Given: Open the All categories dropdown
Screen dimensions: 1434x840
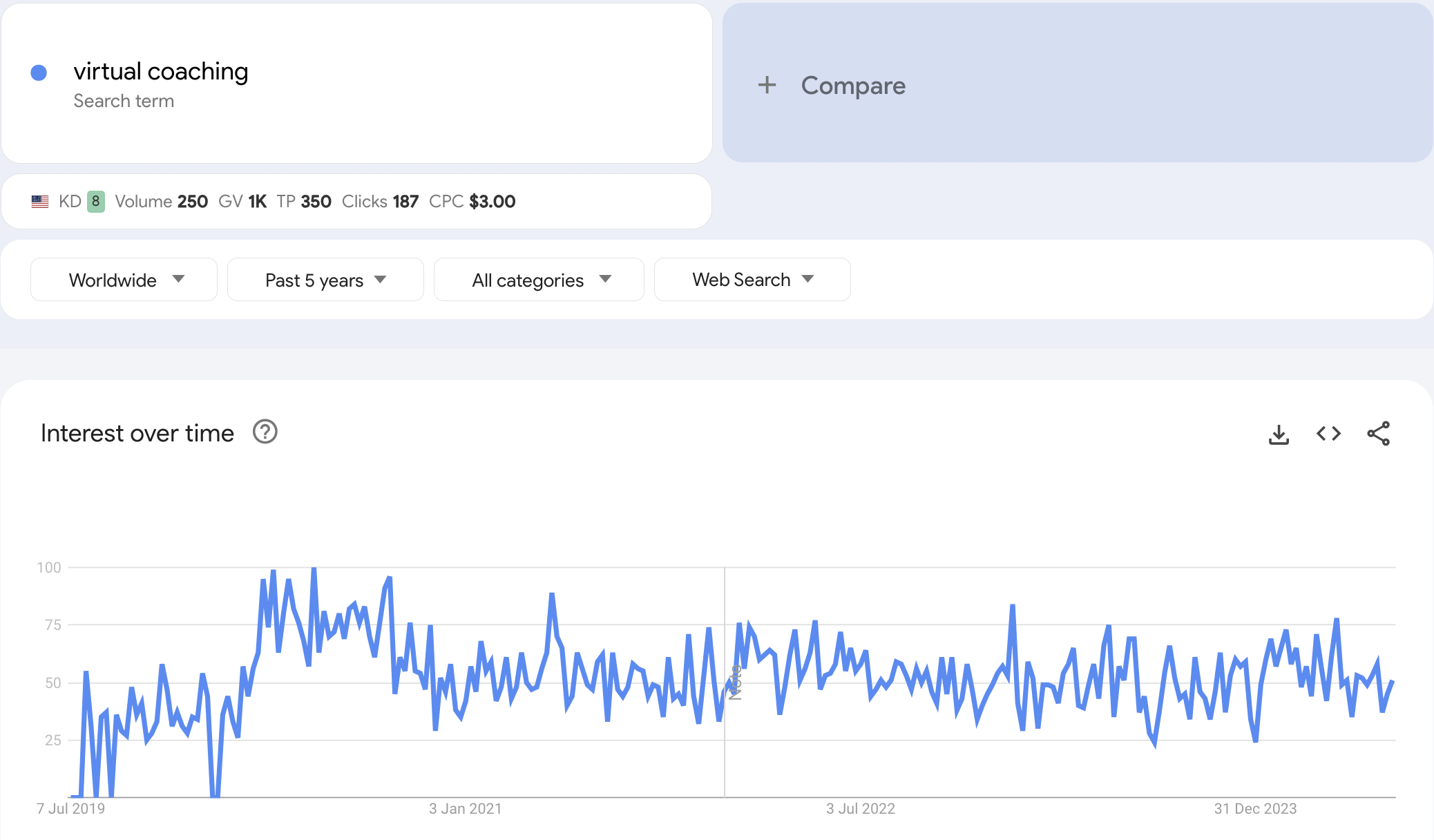Looking at the screenshot, I should pos(539,280).
